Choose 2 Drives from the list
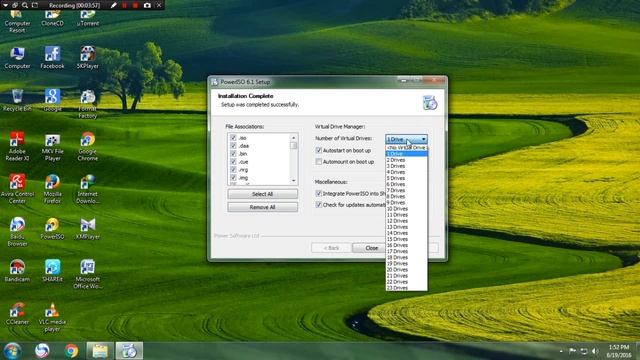This screenshot has width=640, height=360. point(407,160)
